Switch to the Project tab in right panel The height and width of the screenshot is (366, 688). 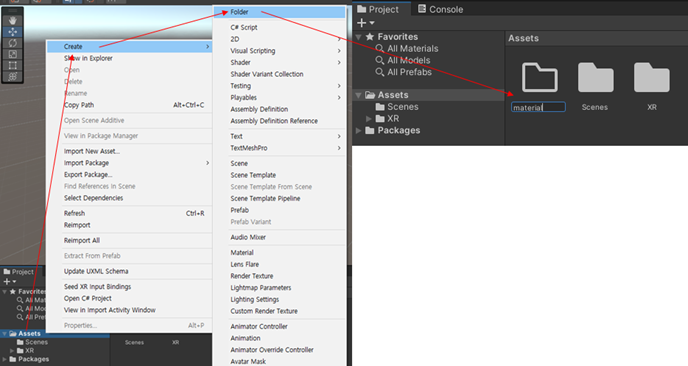click(378, 9)
